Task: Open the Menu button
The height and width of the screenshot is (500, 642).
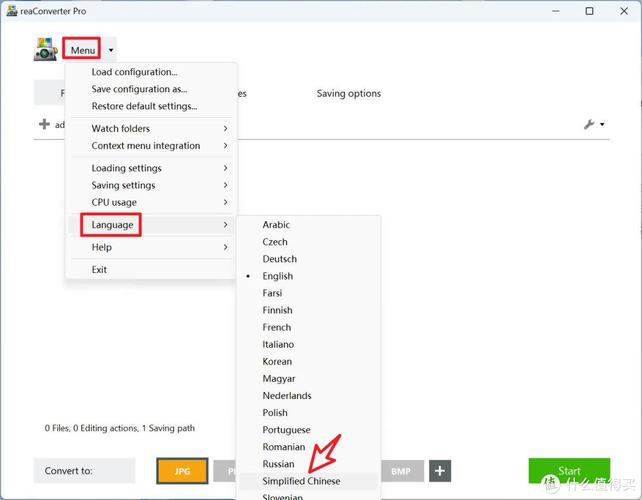Action: click(82, 50)
